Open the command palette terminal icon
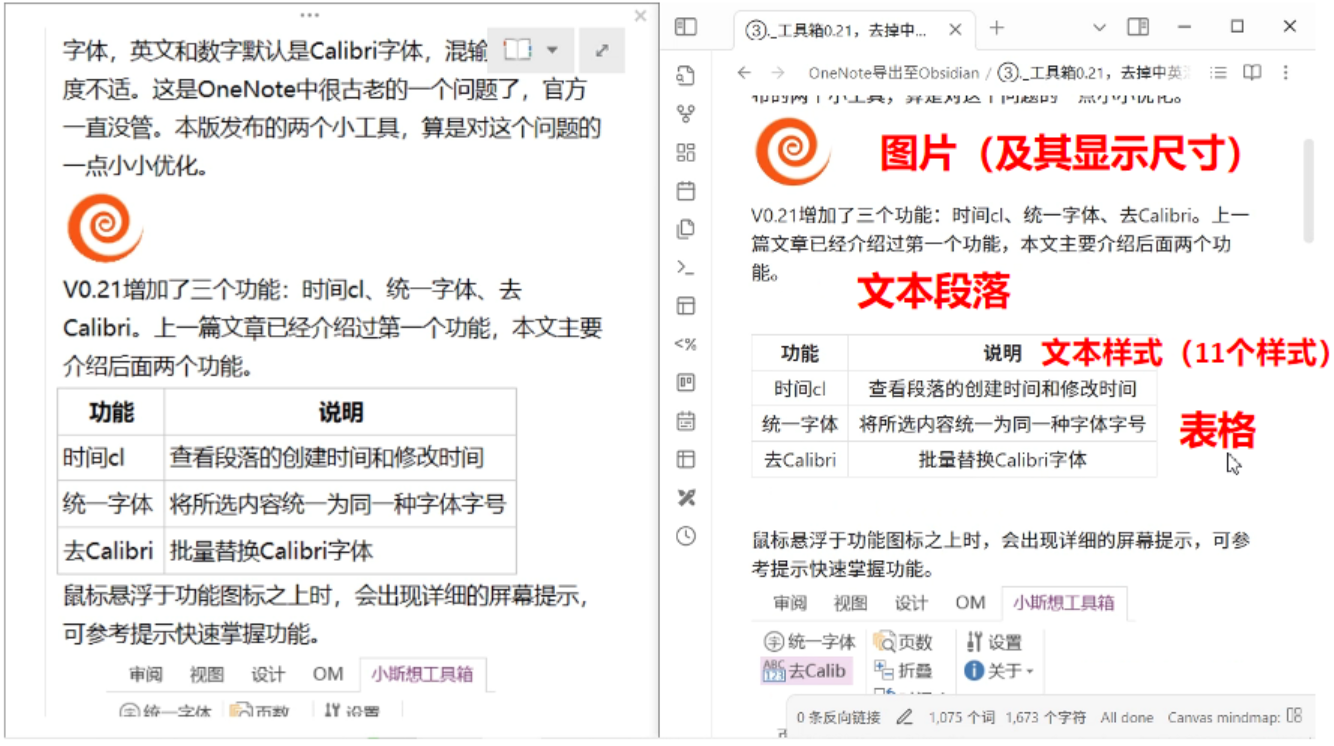 coord(686,267)
